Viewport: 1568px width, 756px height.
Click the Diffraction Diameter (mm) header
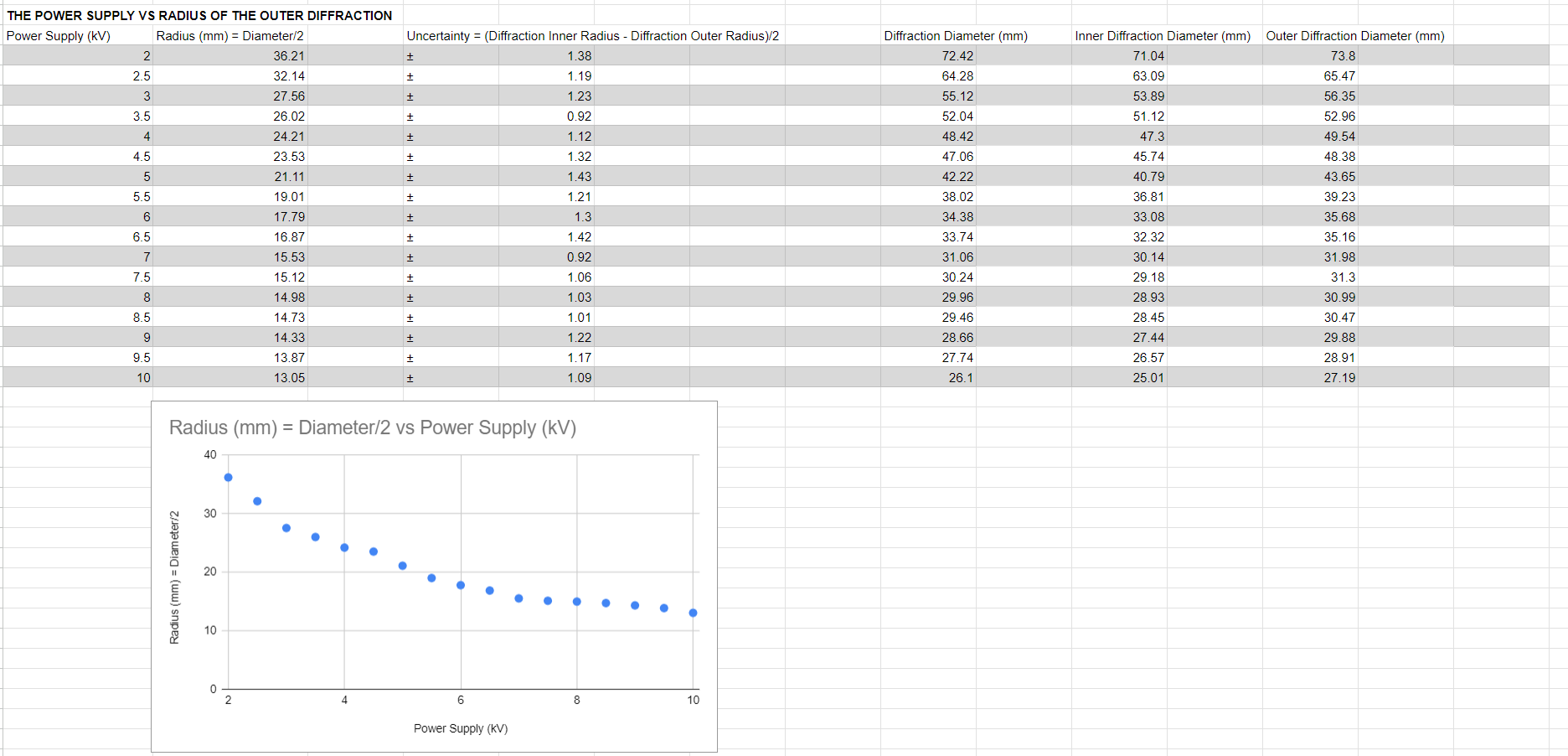click(x=956, y=35)
